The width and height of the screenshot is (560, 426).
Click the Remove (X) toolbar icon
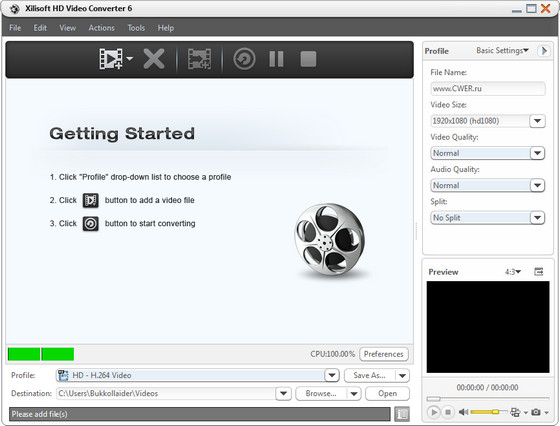154,59
